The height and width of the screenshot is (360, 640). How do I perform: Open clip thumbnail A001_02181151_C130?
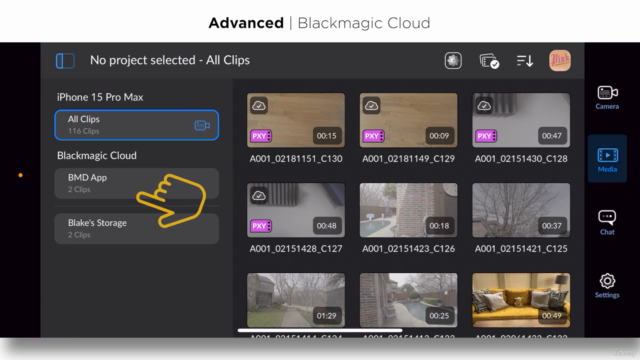tap(296, 120)
